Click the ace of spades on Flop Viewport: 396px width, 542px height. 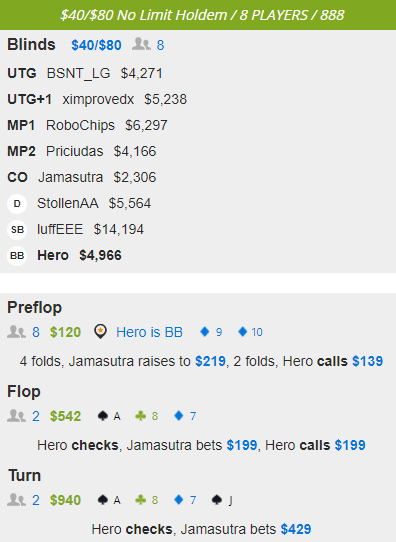coord(109,416)
